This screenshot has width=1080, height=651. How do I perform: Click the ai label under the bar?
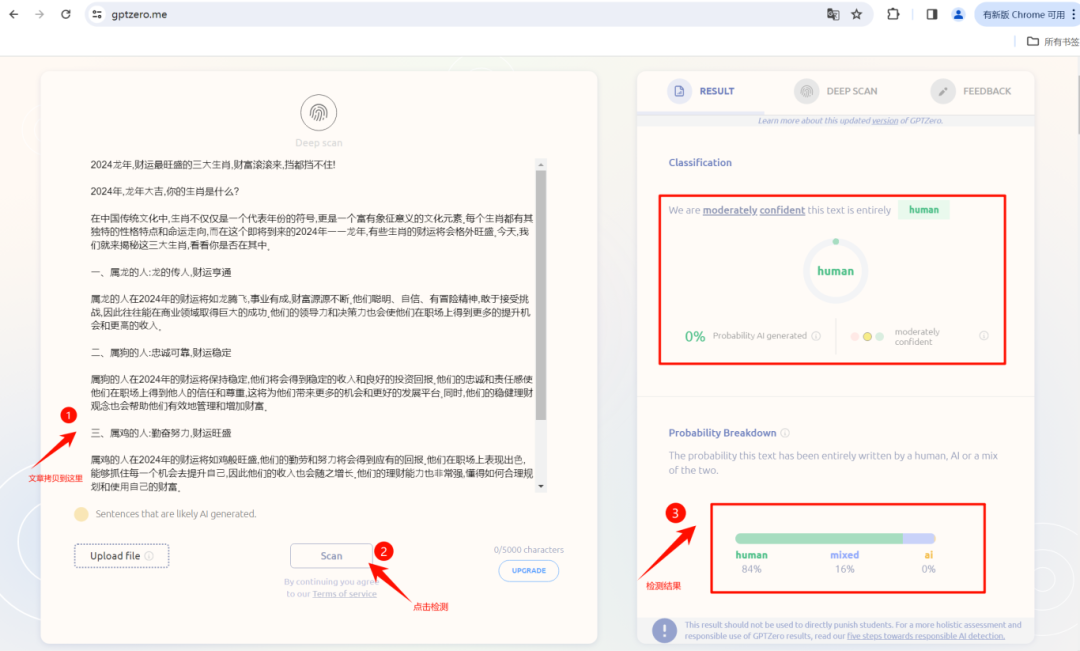point(928,555)
